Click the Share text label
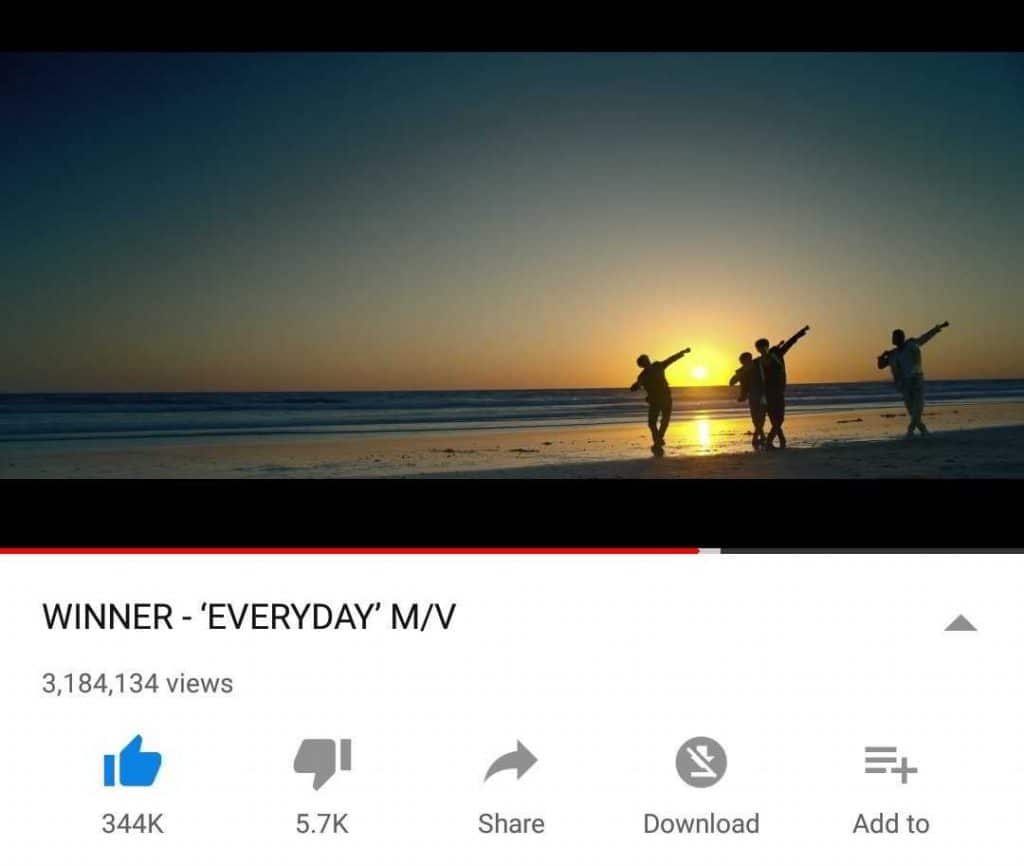 pyautogui.click(x=511, y=824)
